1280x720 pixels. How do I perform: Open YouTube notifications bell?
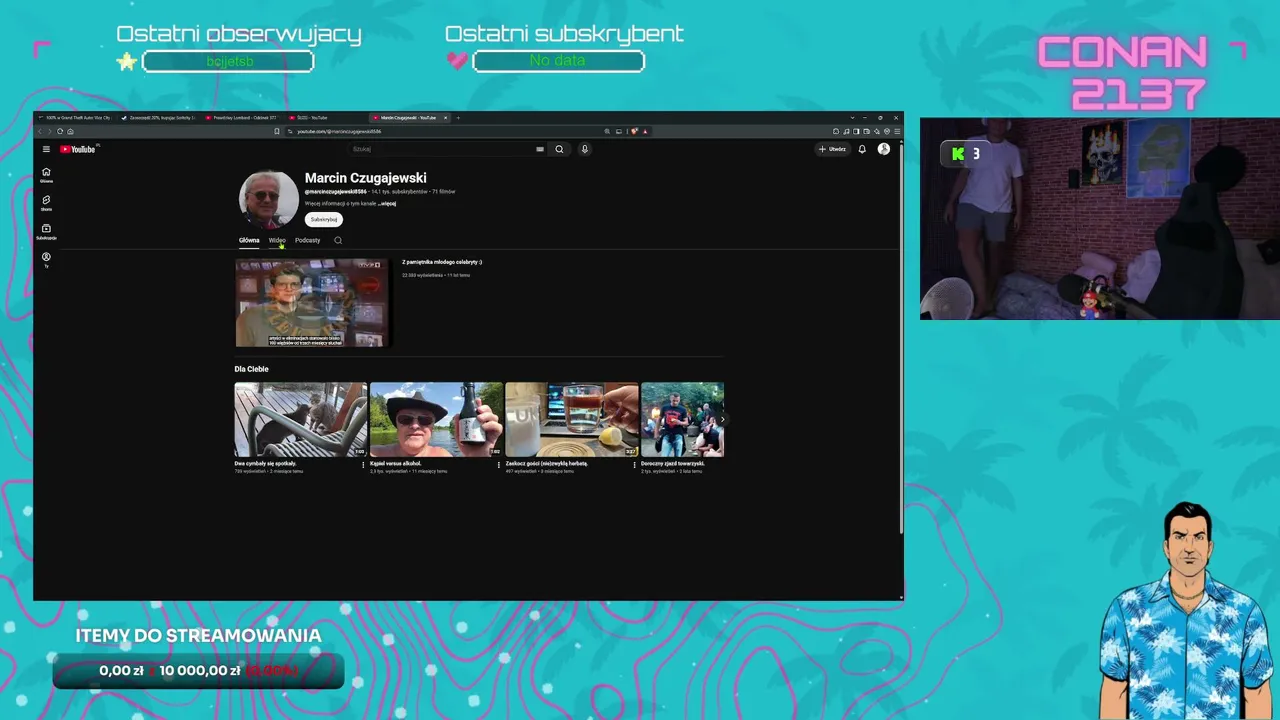[x=862, y=149]
